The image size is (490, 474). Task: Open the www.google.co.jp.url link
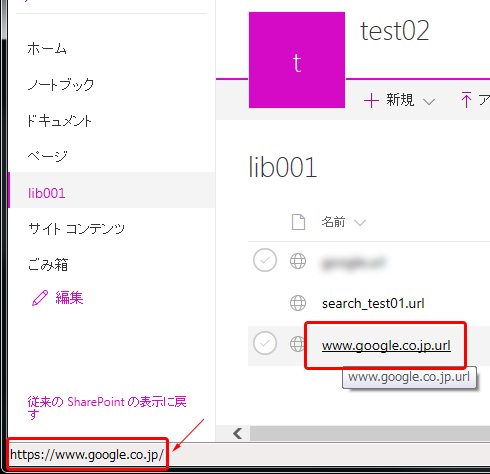click(386, 346)
